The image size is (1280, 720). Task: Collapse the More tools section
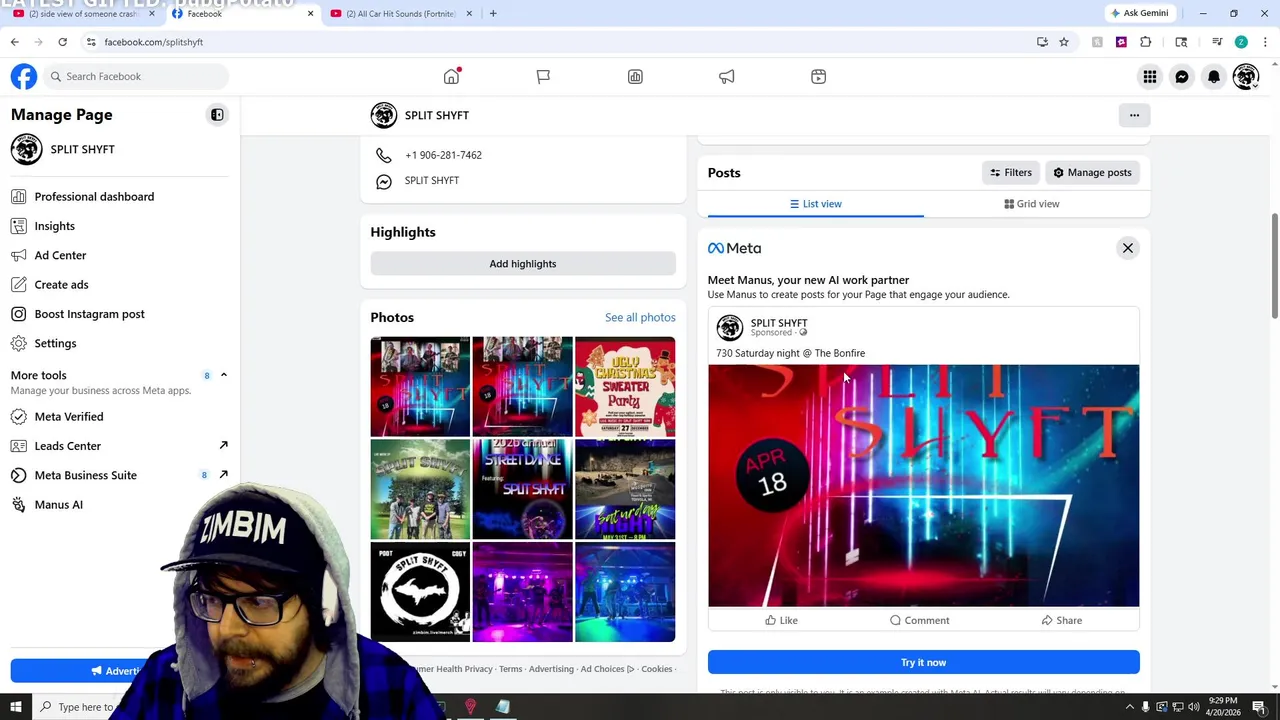[224, 375]
